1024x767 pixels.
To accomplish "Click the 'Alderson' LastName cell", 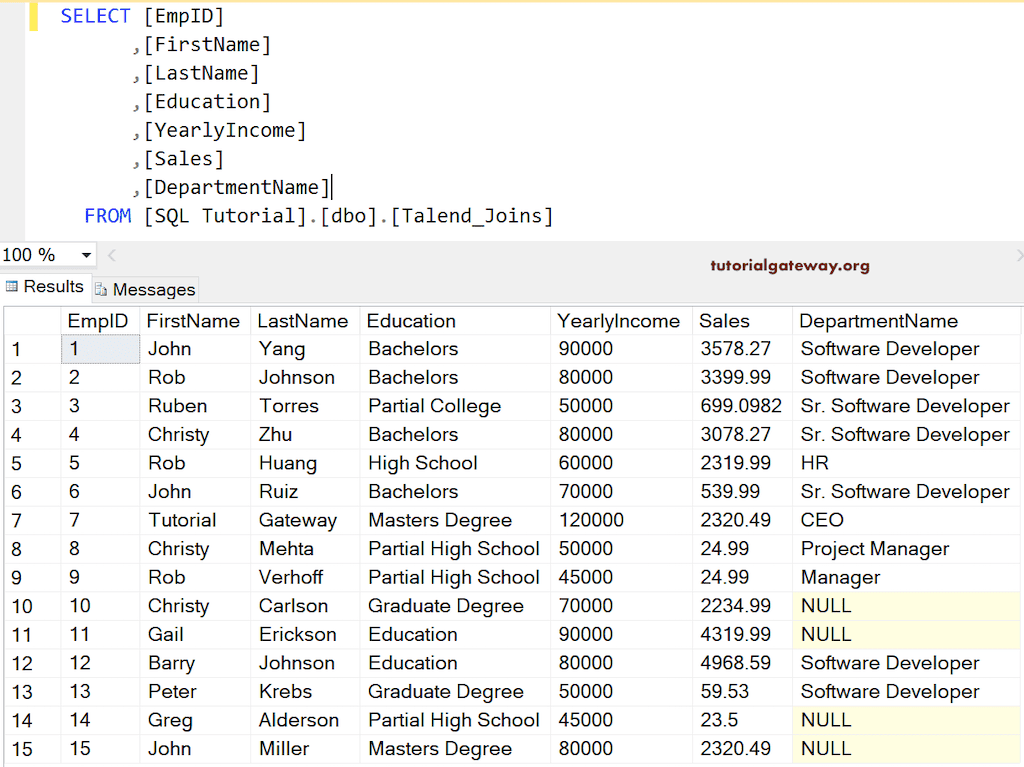I will click(x=305, y=720).
